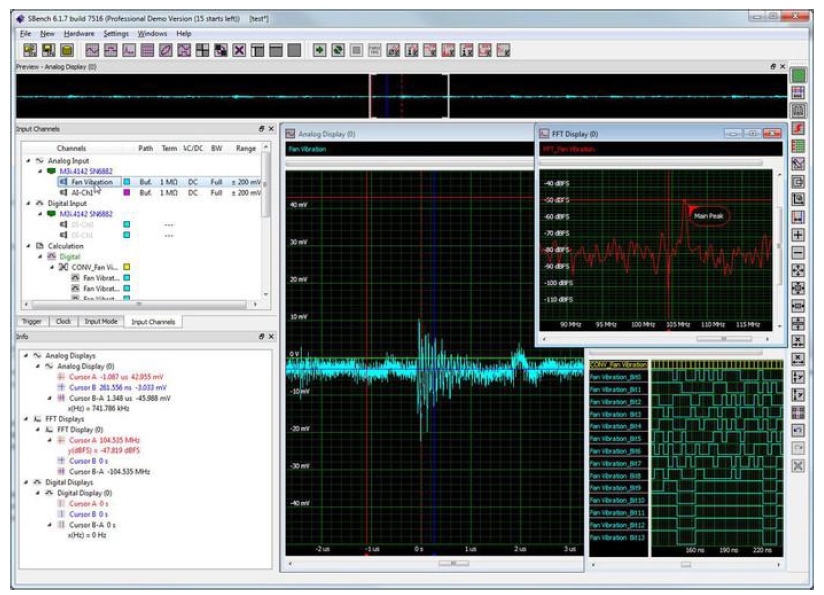
Task: Click the plus zoom icon in right toolbar
Action: (798, 235)
